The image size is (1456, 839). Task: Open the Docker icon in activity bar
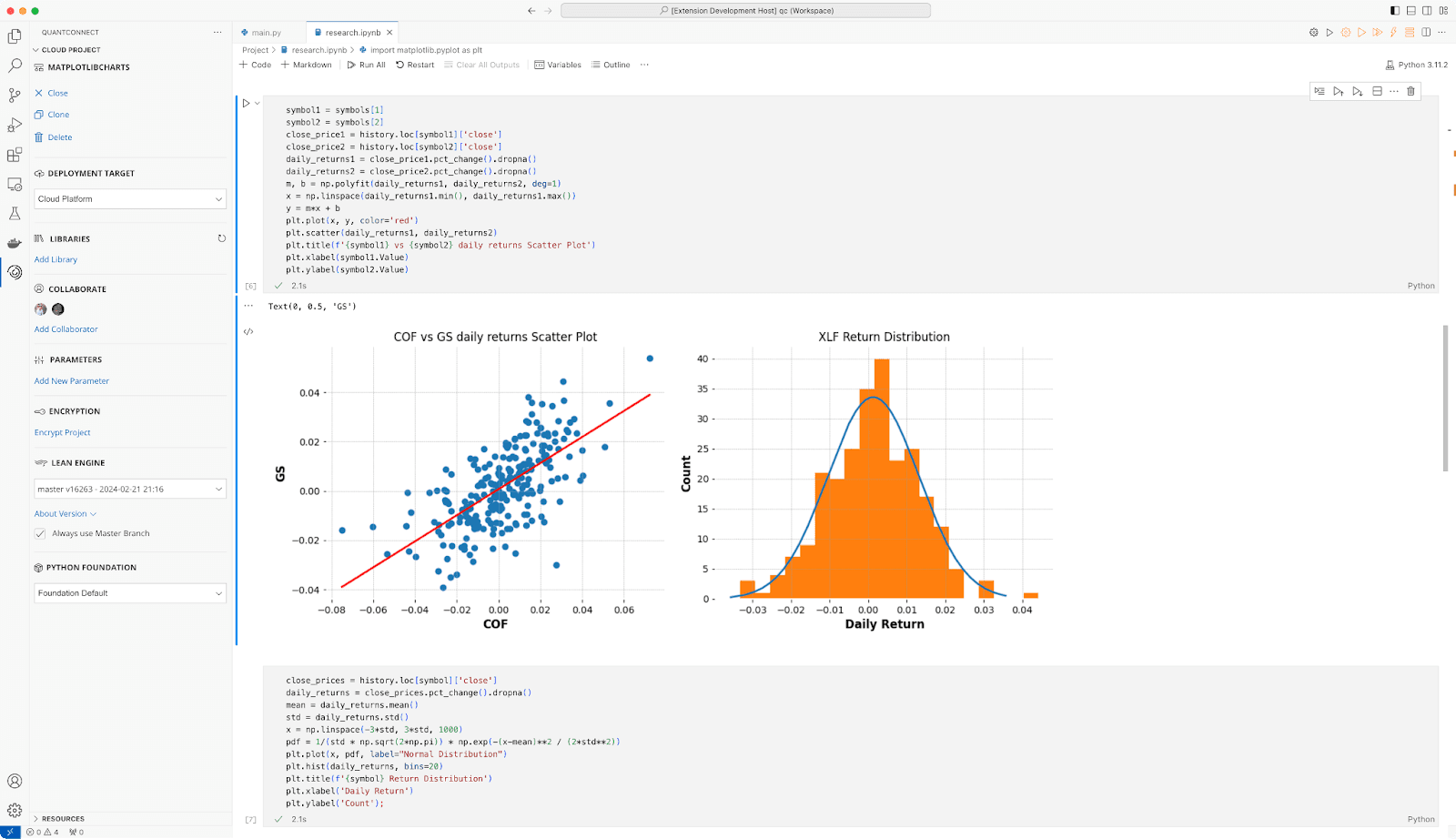(x=15, y=243)
